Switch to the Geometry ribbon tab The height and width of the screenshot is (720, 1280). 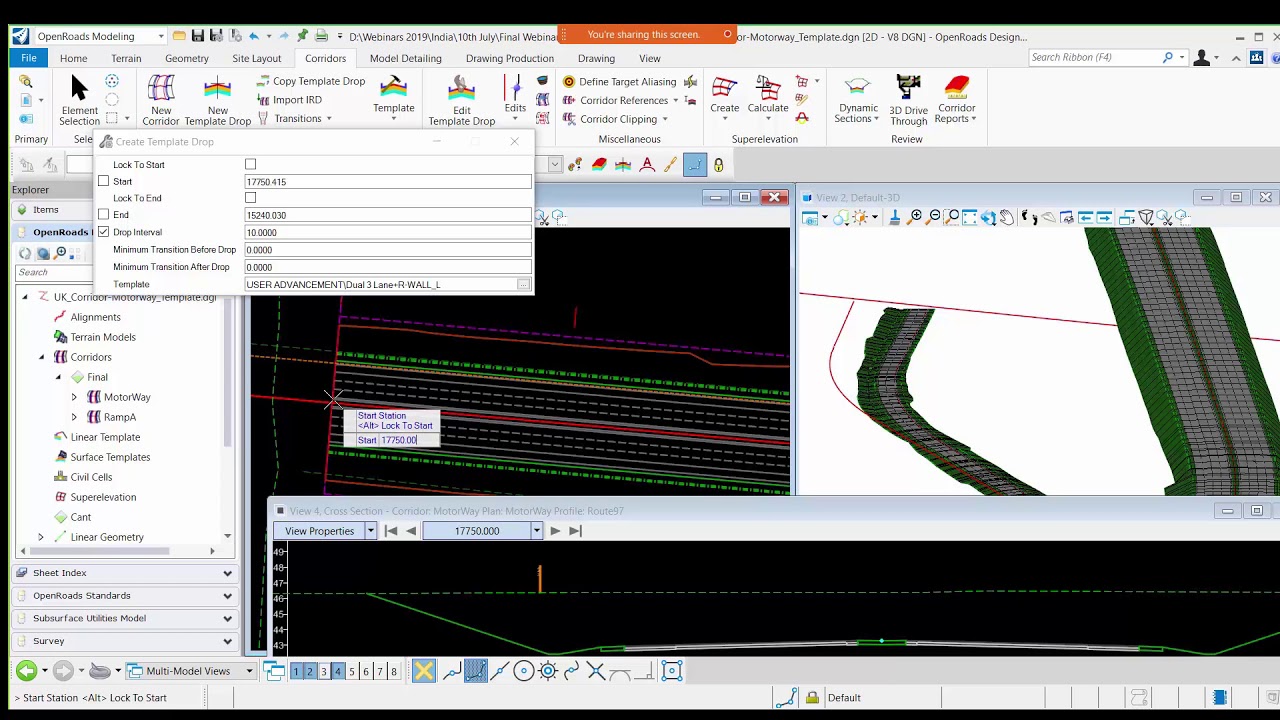(187, 58)
